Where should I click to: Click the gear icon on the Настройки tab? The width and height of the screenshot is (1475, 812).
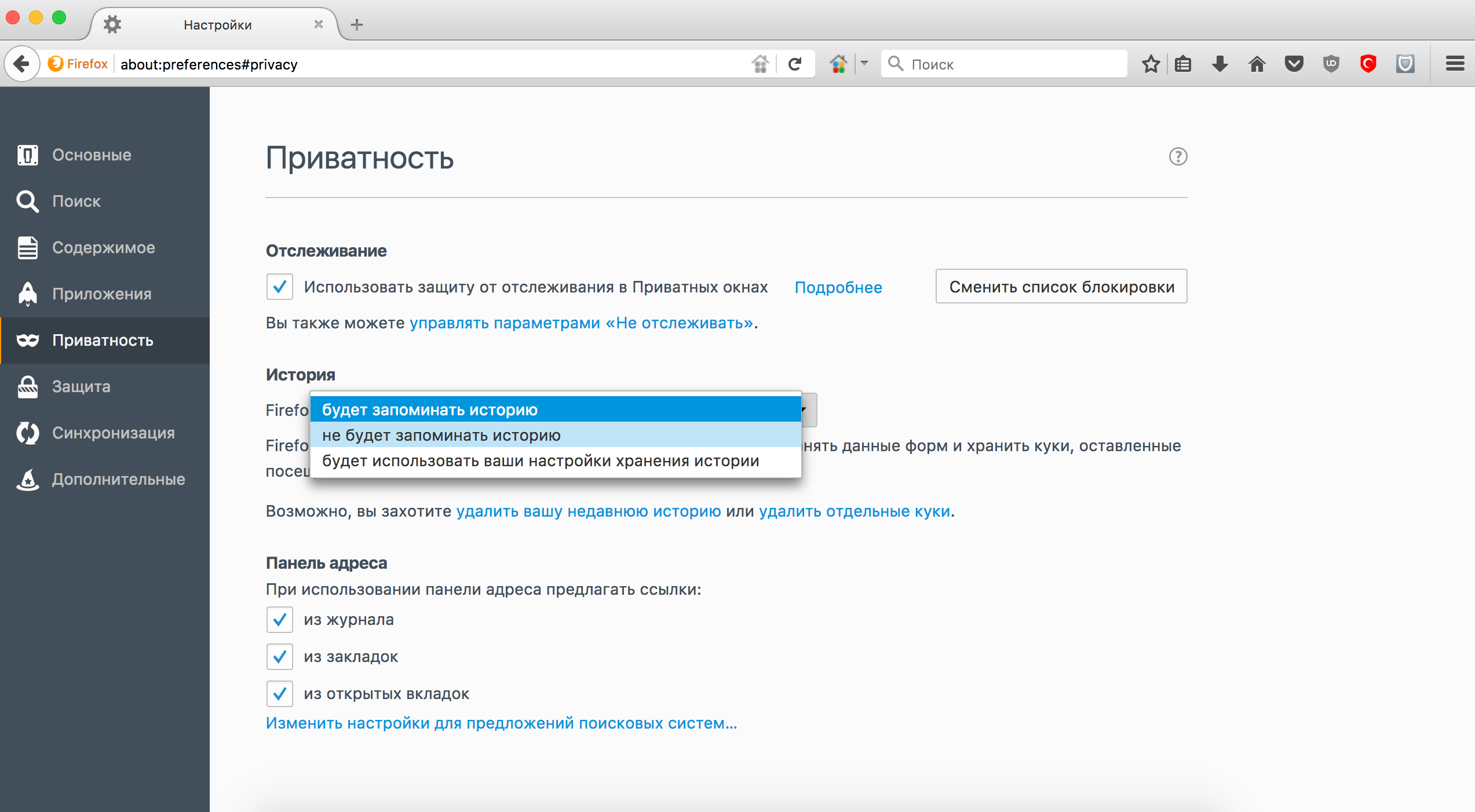click(112, 24)
